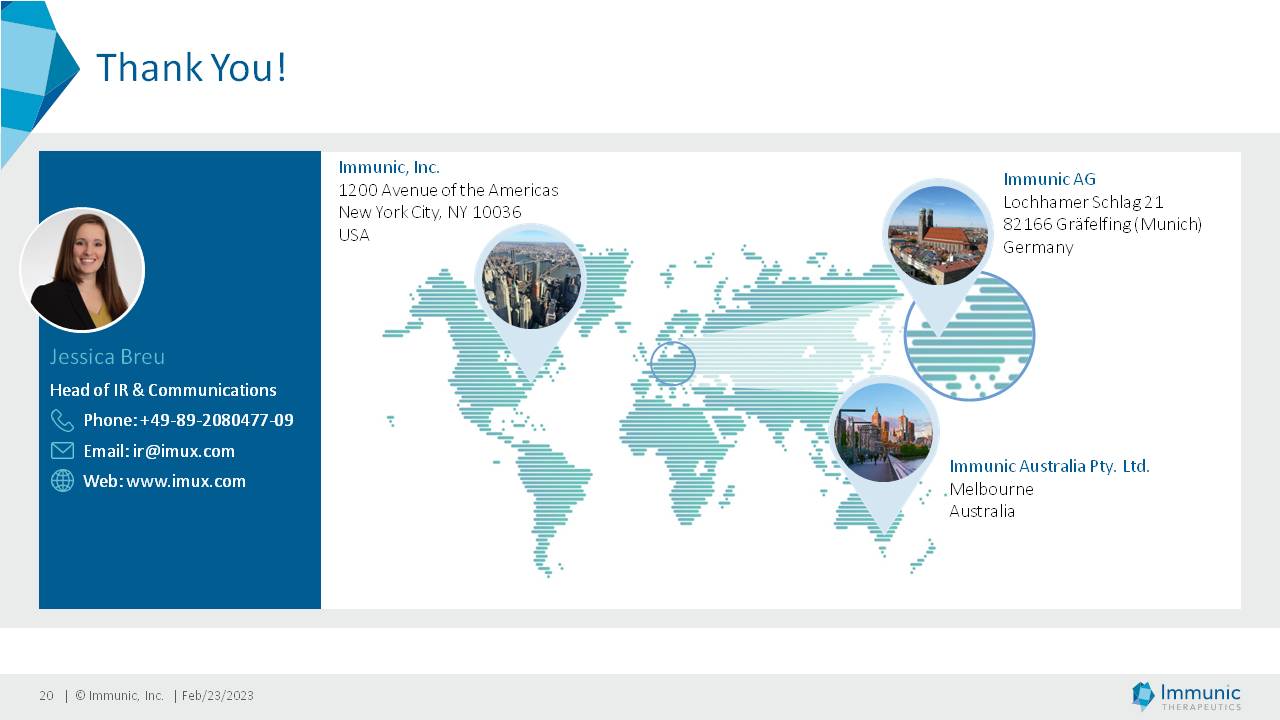Click the "© Immunic, Inc." footer text
The image size is (1280, 720).
coord(119,696)
